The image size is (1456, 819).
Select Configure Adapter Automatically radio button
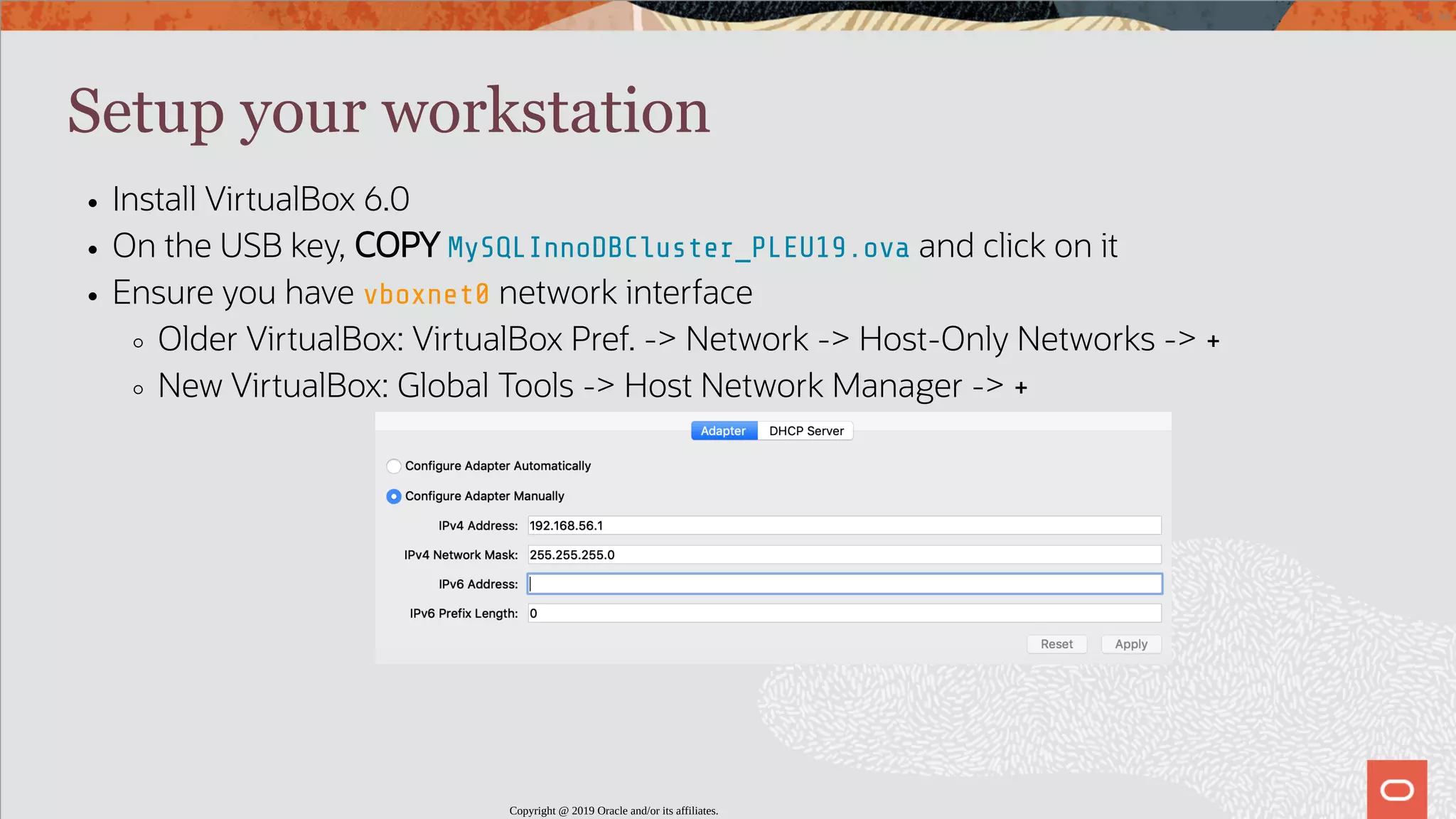point(394,466)
